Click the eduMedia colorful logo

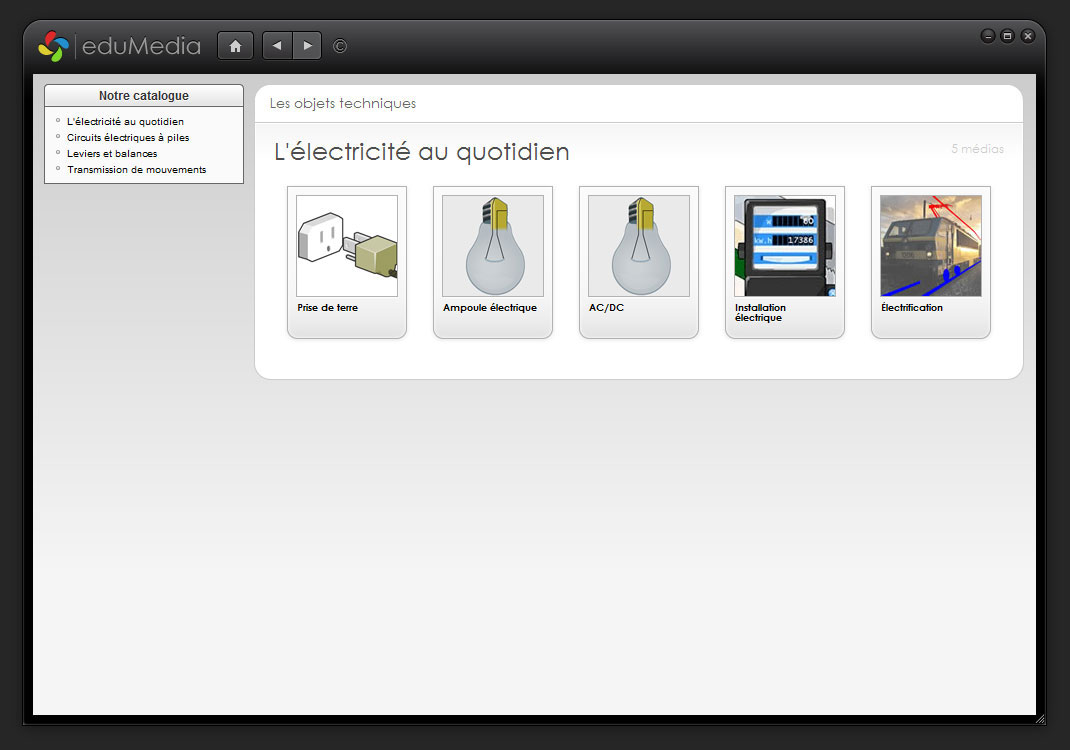pos(53,46)
